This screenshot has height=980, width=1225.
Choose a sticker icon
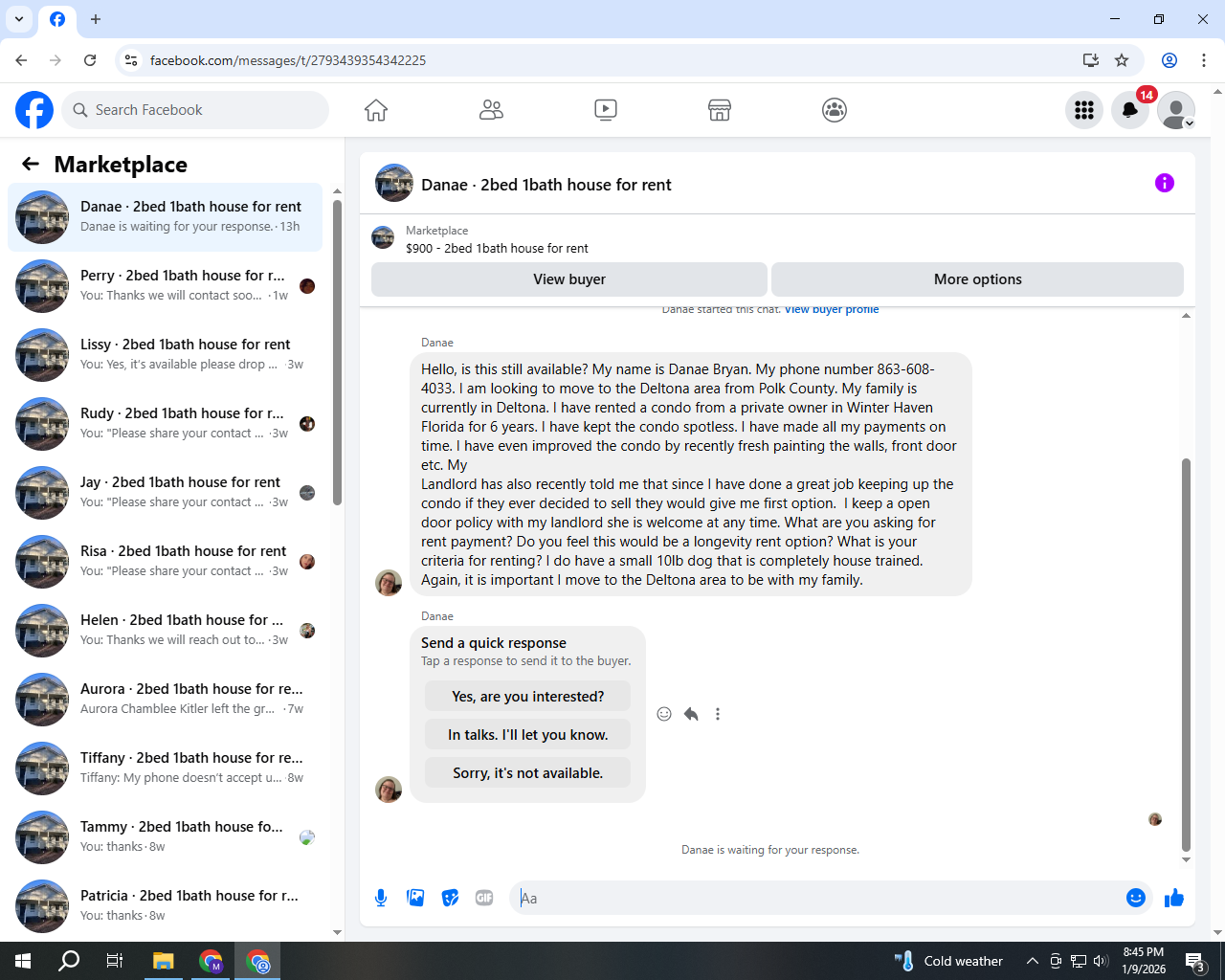tap(450, 898)
